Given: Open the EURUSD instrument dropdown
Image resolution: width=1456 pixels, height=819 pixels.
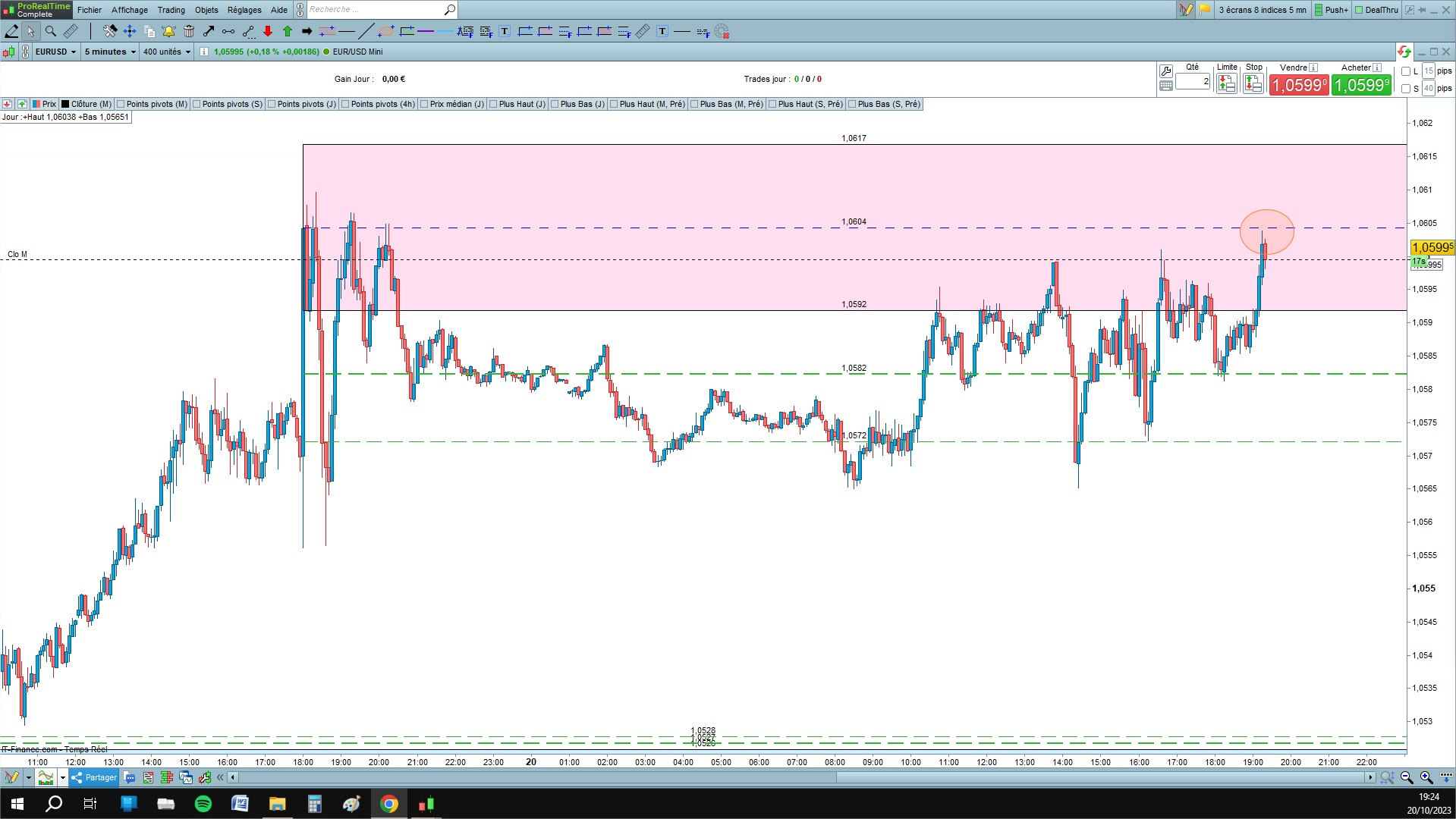Looking at the screenshot, I should 56,52.
